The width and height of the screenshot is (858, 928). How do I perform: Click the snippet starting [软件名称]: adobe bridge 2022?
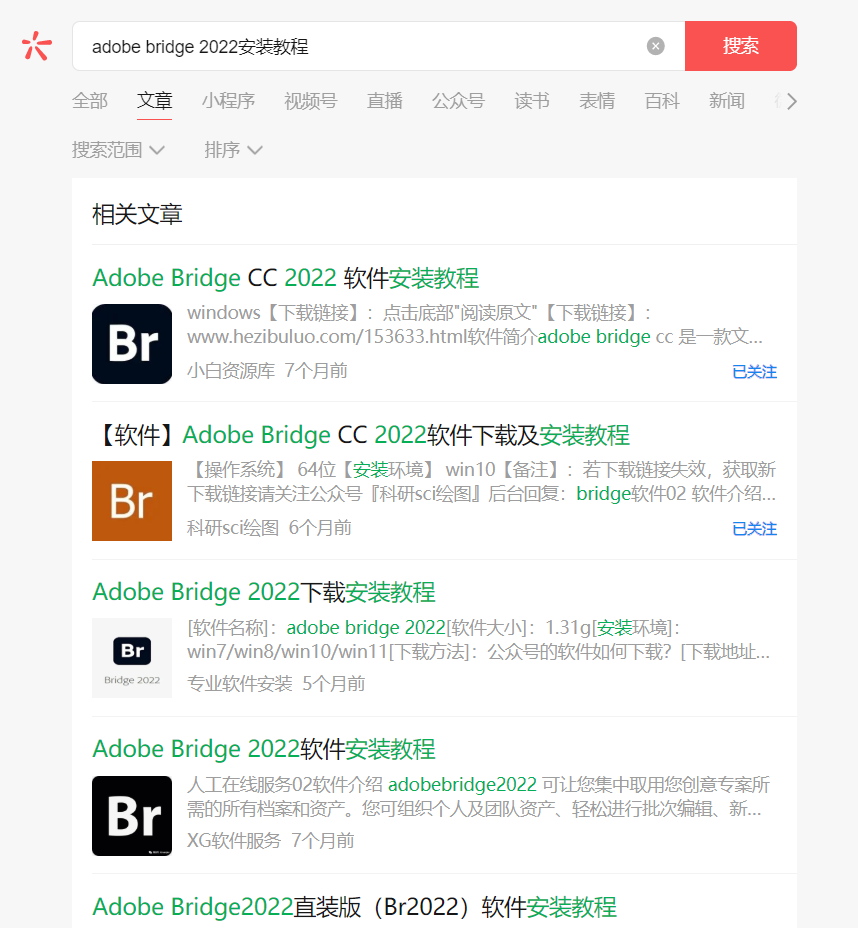[479, 639]
